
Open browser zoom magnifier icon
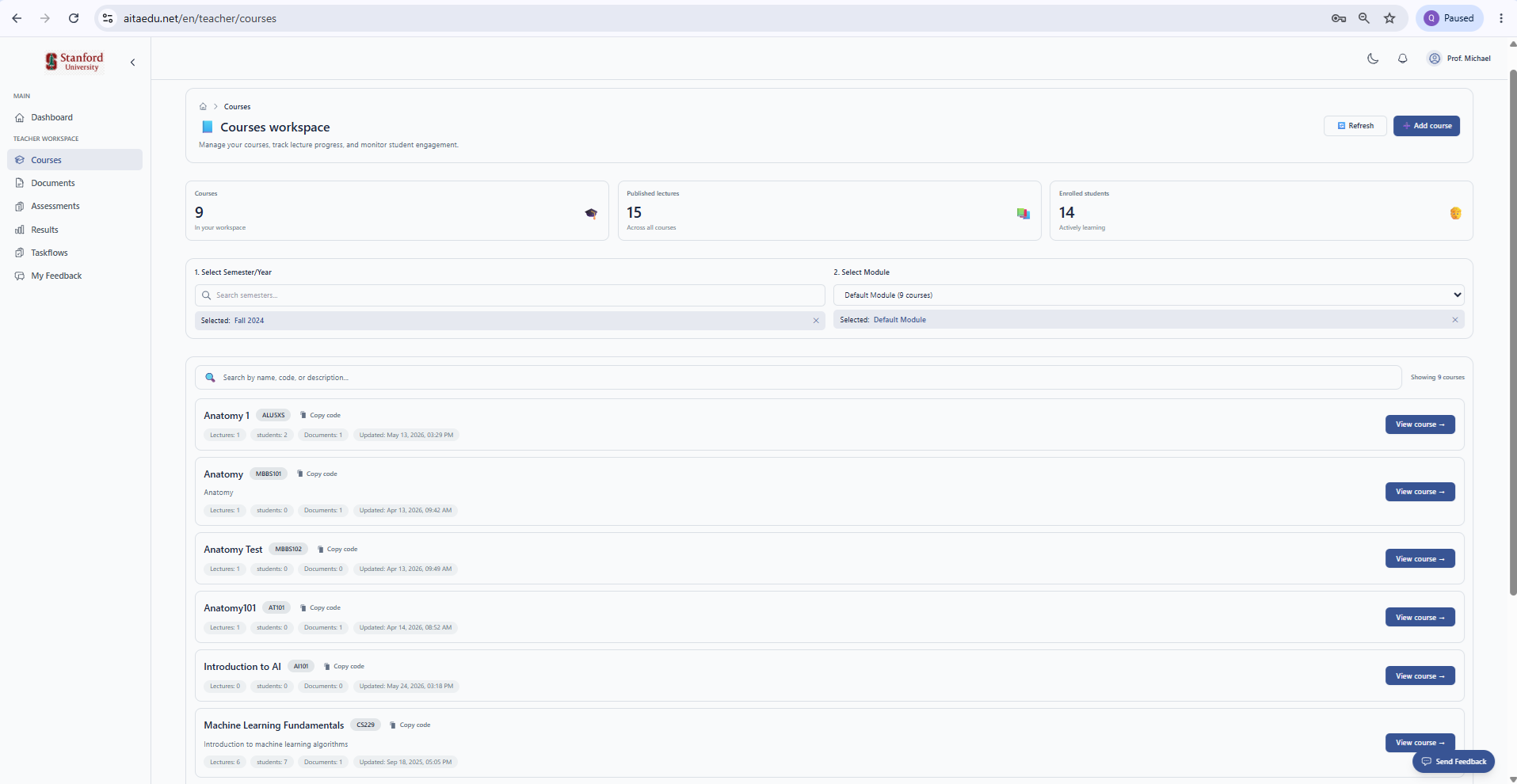tap(1364, 18)
